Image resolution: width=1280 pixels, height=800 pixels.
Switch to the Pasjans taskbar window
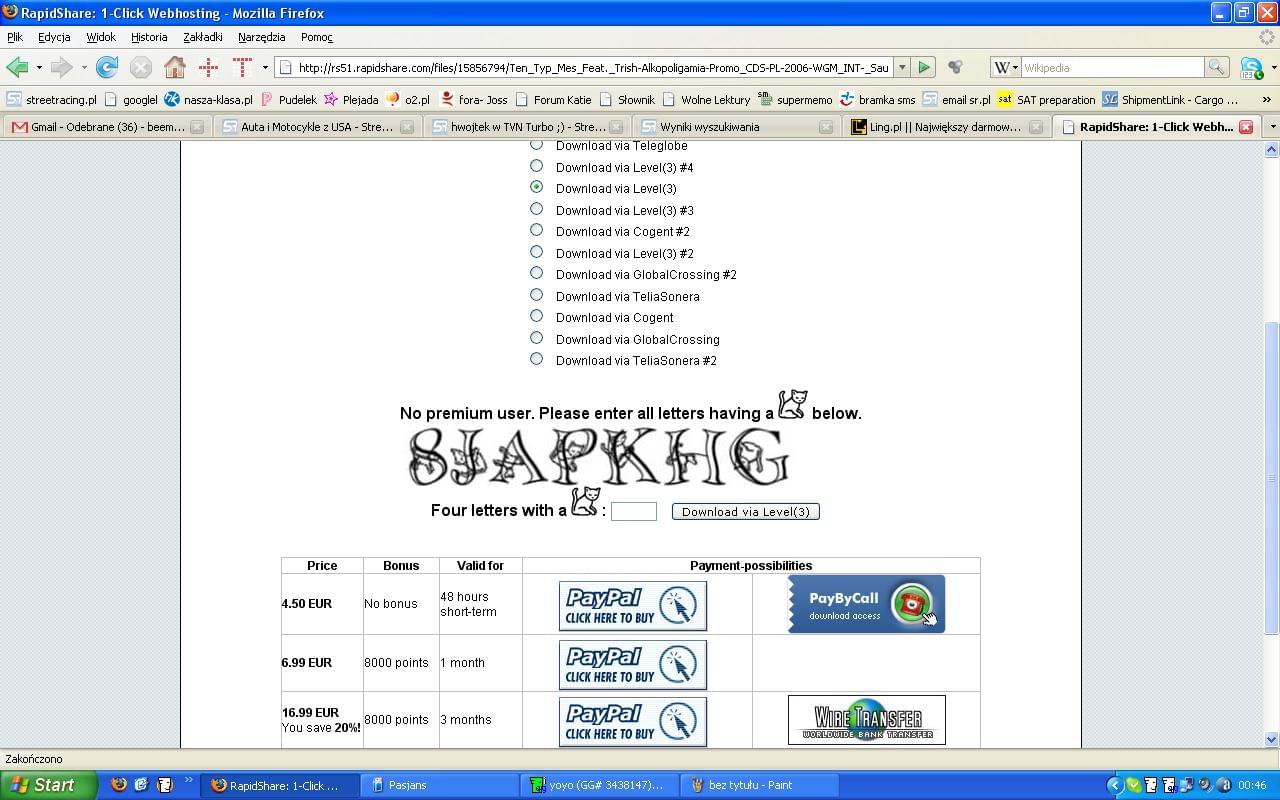pos(440,785)
